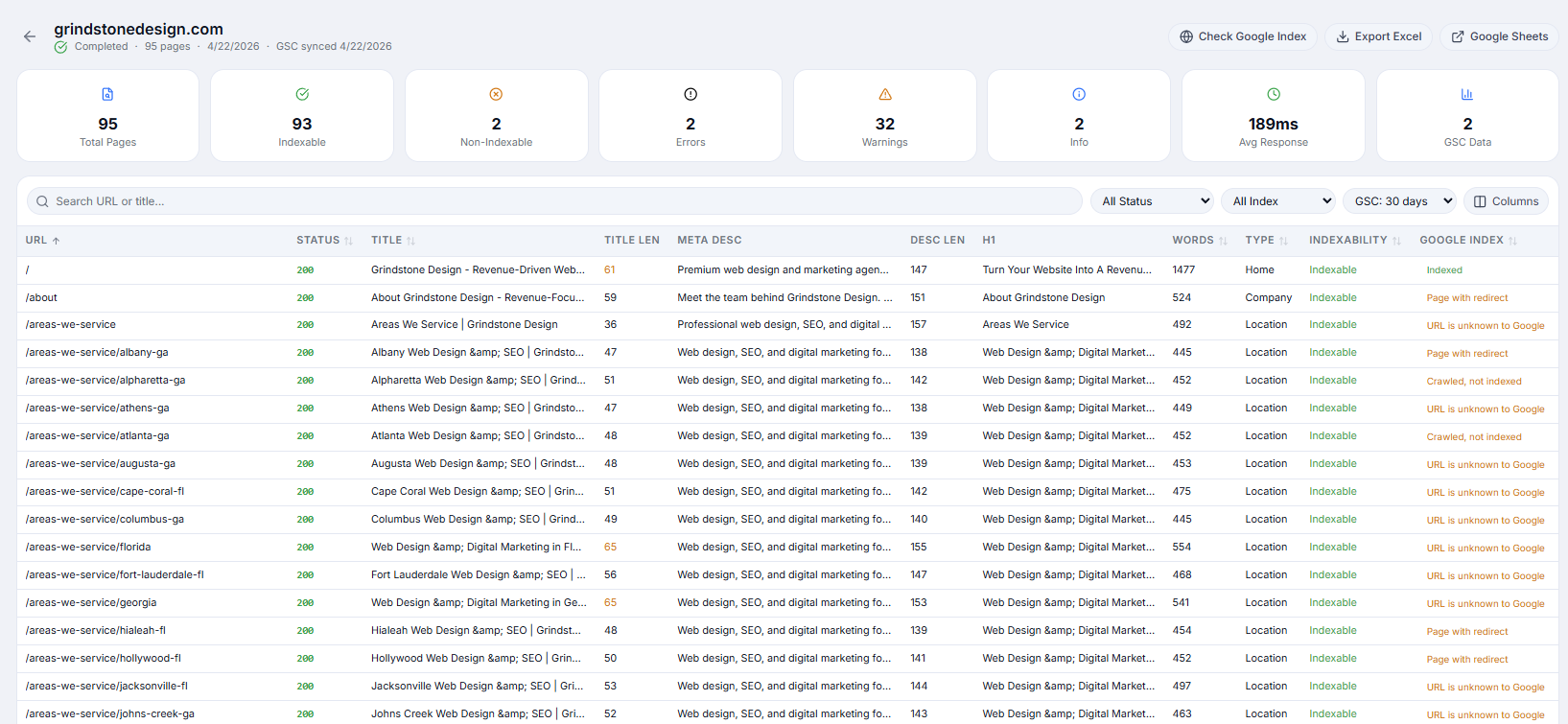The width and height of the screenshot is (1568, 724).
Task: Open the /areas-we-service/jacksonville-fl row
Action: (x=787, y=687)
